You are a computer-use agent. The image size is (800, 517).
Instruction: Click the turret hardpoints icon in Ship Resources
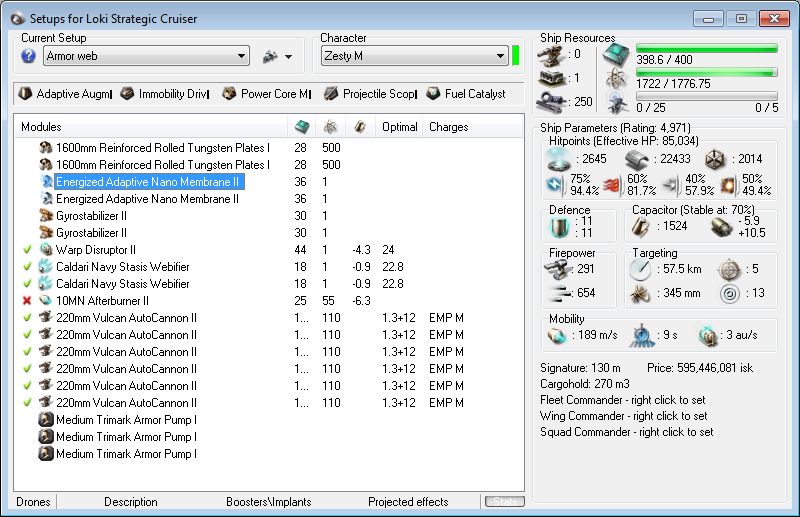pyautogui.click(x=552, y=55)
